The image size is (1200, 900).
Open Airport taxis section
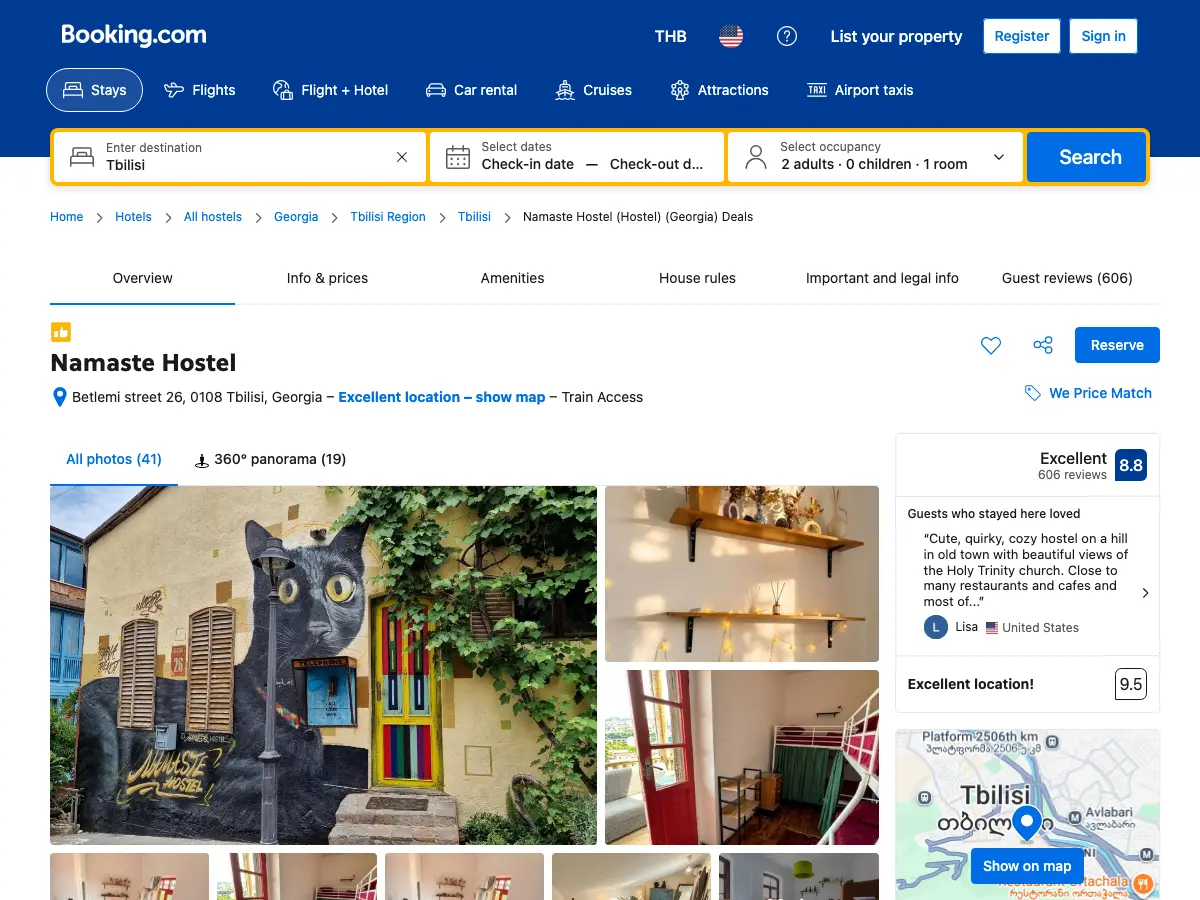(x=860, y=90)
